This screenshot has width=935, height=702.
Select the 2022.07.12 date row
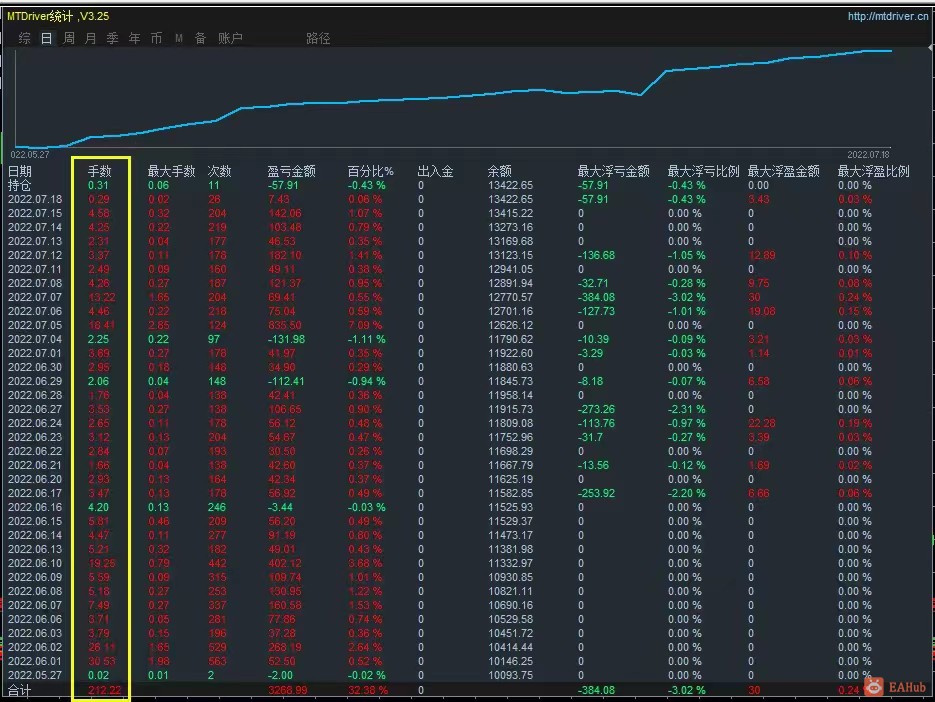tap(35, 255)
